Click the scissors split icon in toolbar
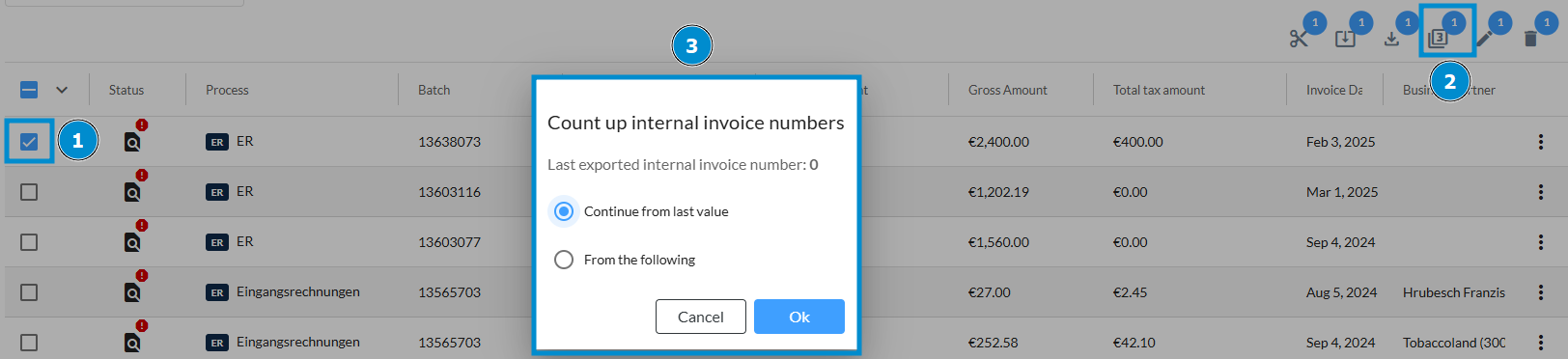This screenshot has height=359, width=1568. [x=1299, y=39]
